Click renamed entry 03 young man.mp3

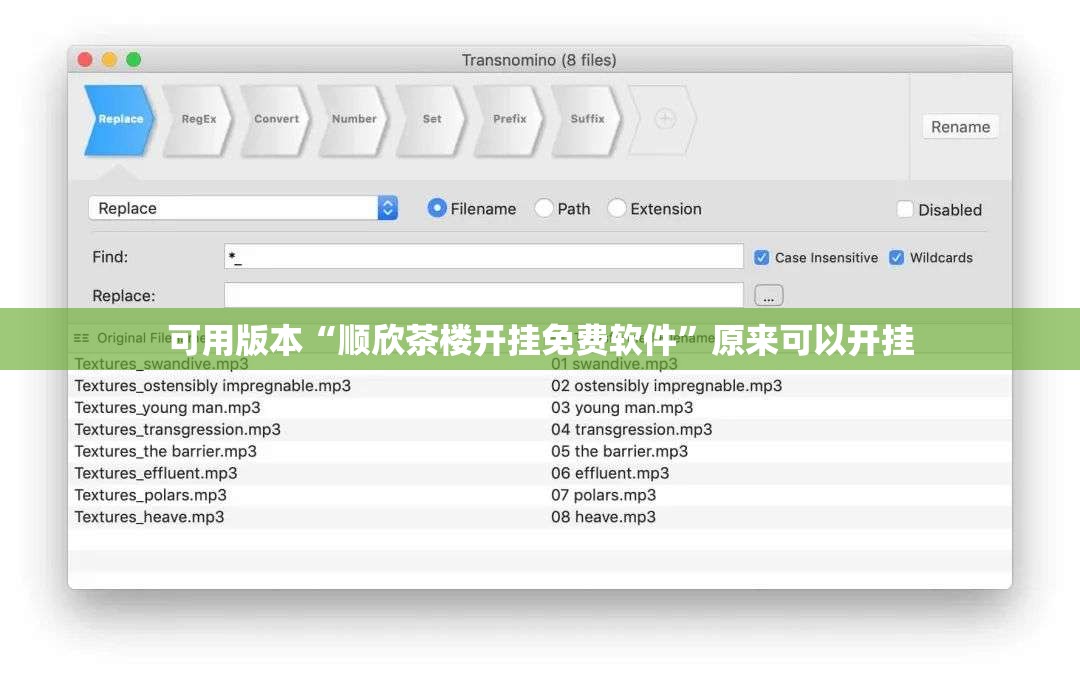[x=622, y=408]
